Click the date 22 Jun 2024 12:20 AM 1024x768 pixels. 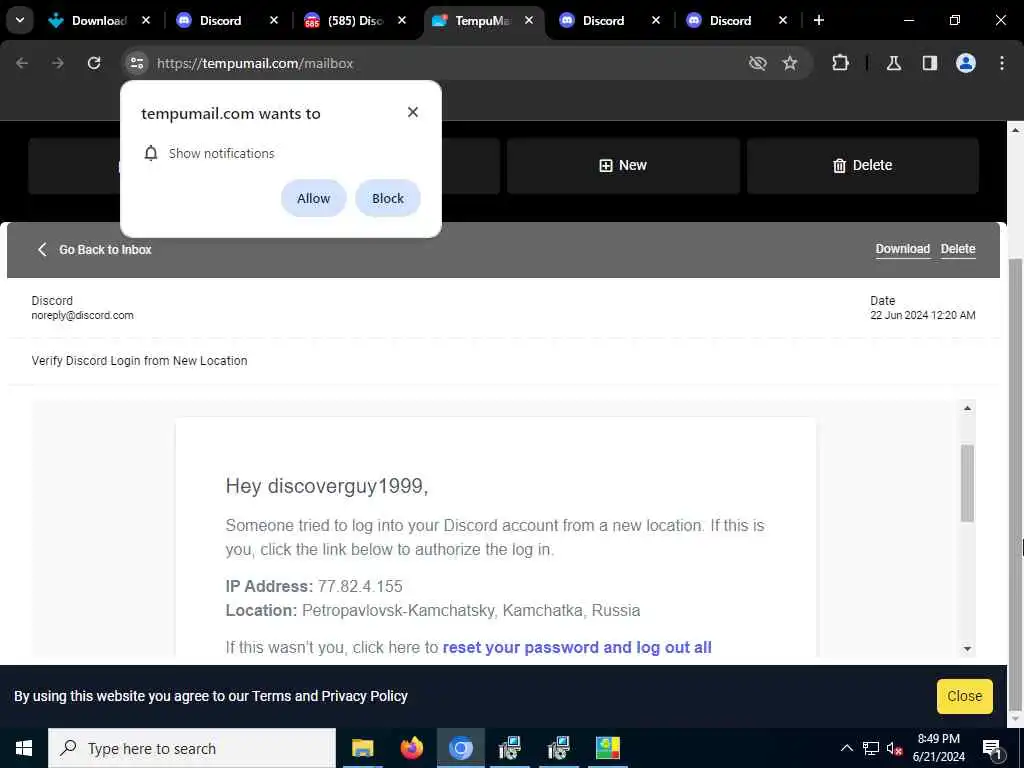point(923,315)
